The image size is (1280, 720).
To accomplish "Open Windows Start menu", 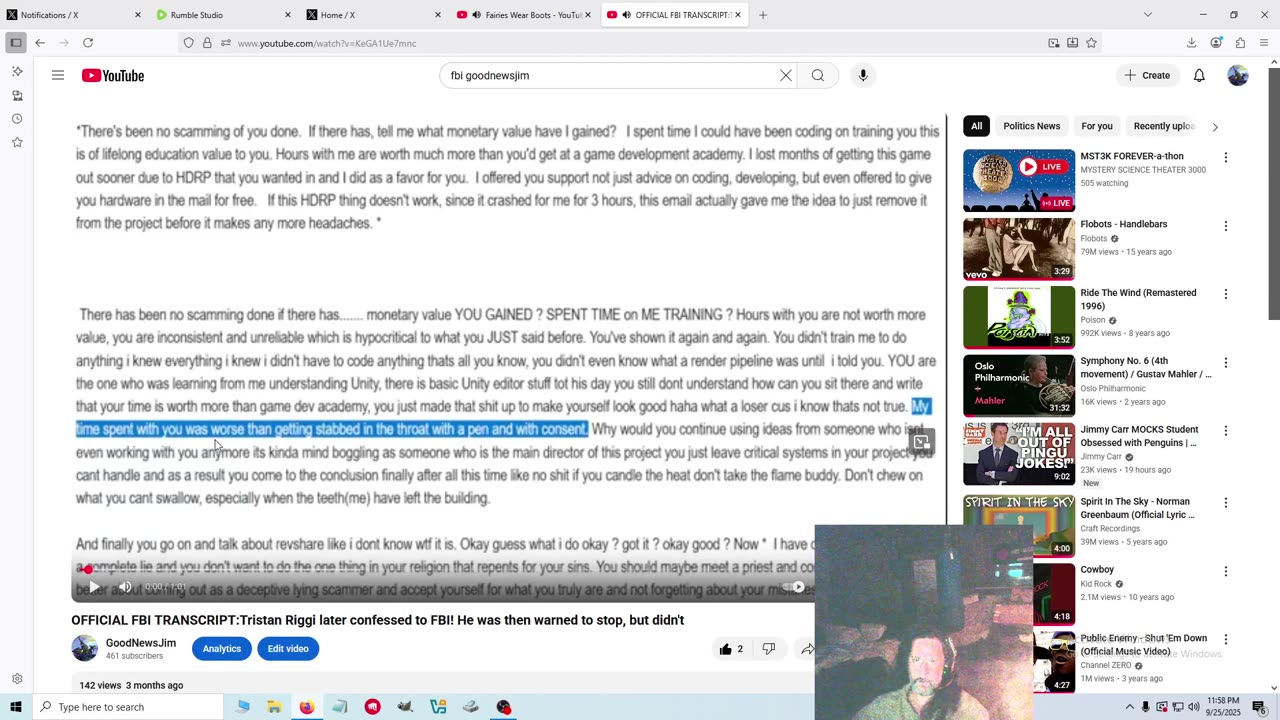I will (15, 707).
